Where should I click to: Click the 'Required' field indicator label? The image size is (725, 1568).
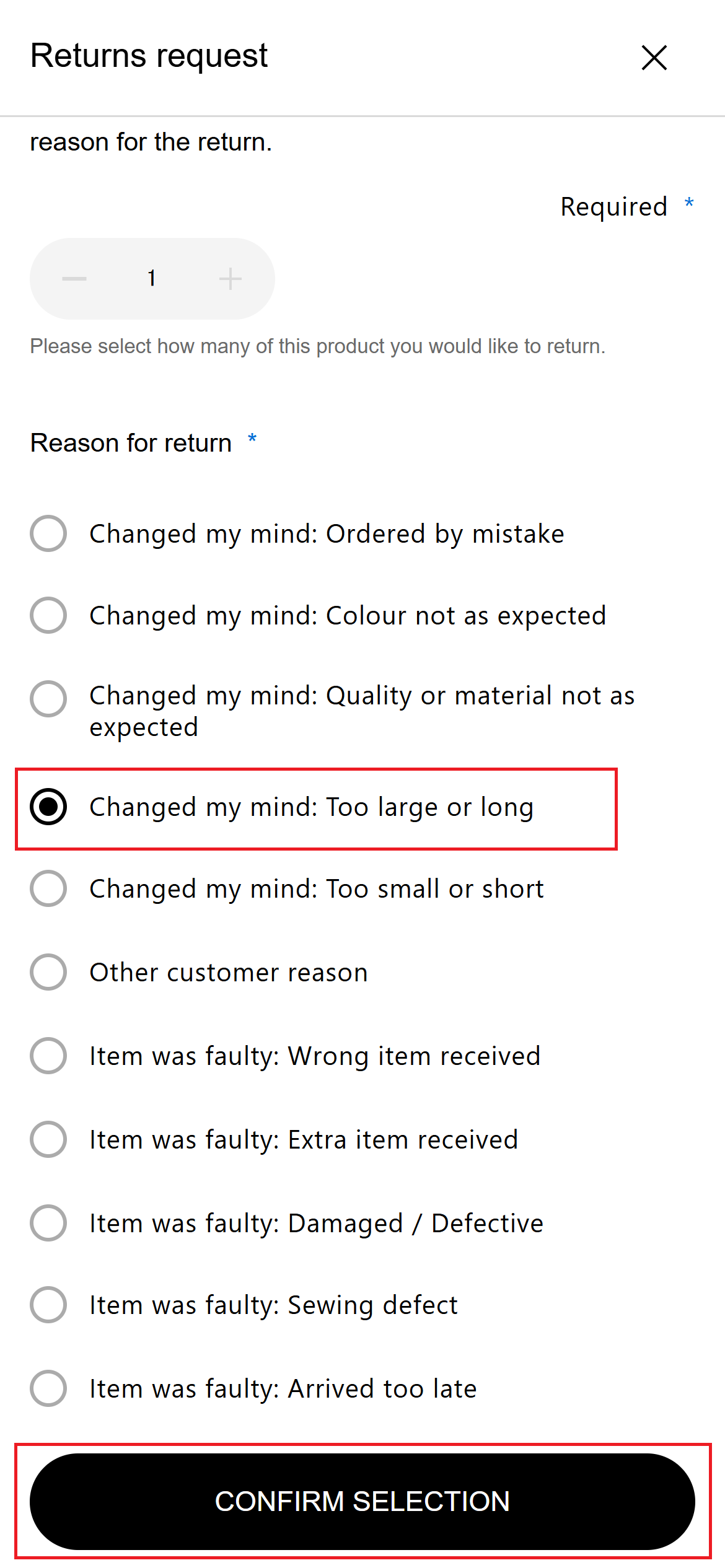(x=613, y=207)
